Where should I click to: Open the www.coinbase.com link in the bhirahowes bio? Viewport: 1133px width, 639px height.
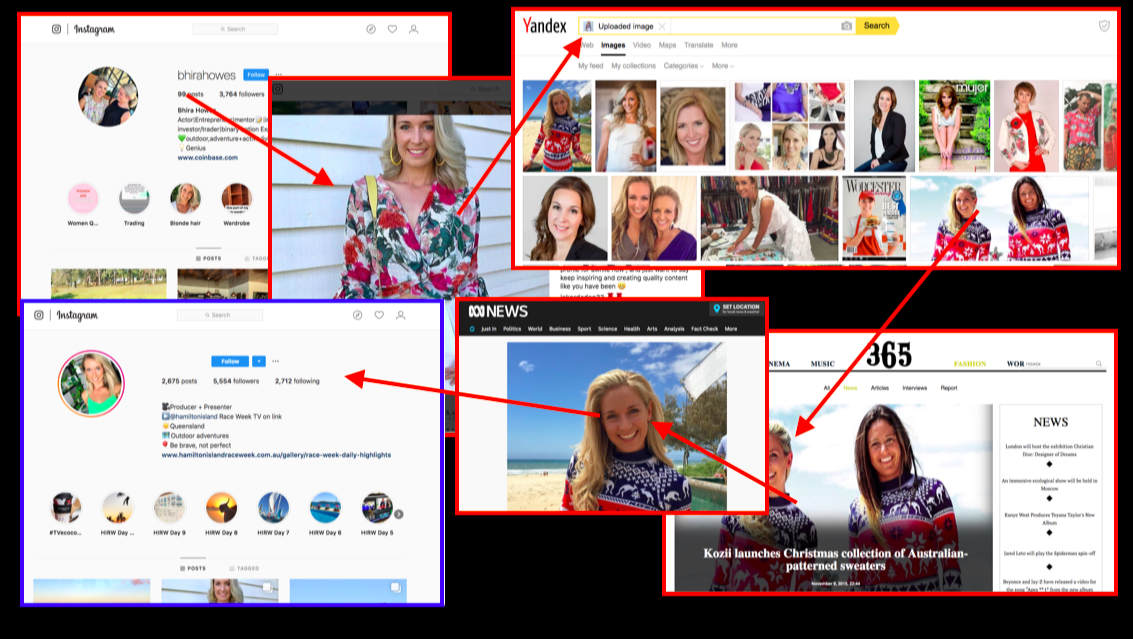(x=207, y=158)
